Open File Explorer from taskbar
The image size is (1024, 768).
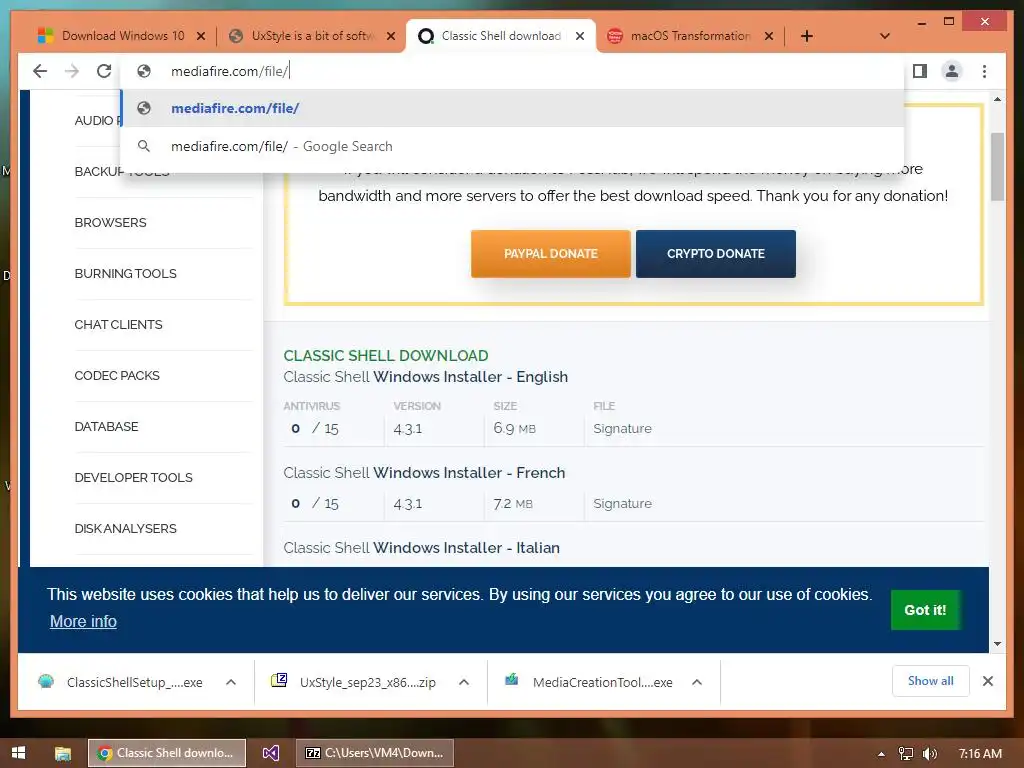(x=63, y=753)
